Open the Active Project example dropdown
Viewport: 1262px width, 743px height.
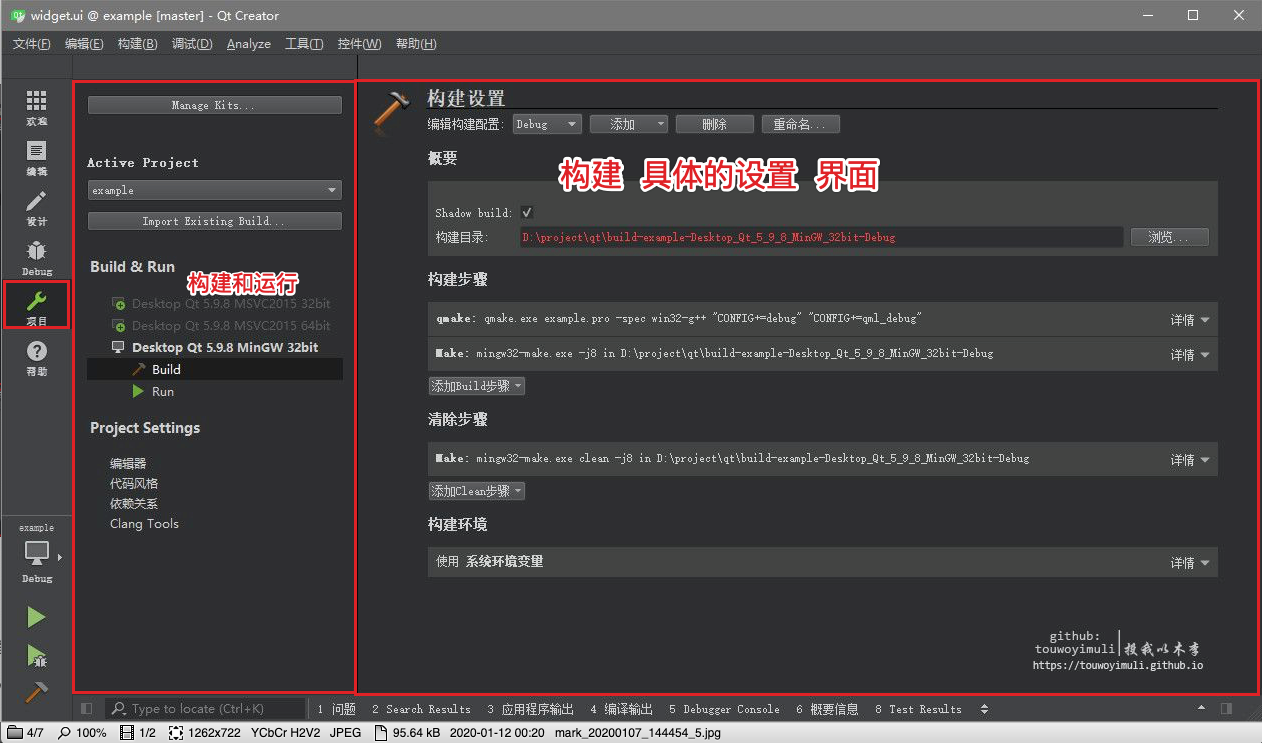pyautogui.click(x=214, y=190)
